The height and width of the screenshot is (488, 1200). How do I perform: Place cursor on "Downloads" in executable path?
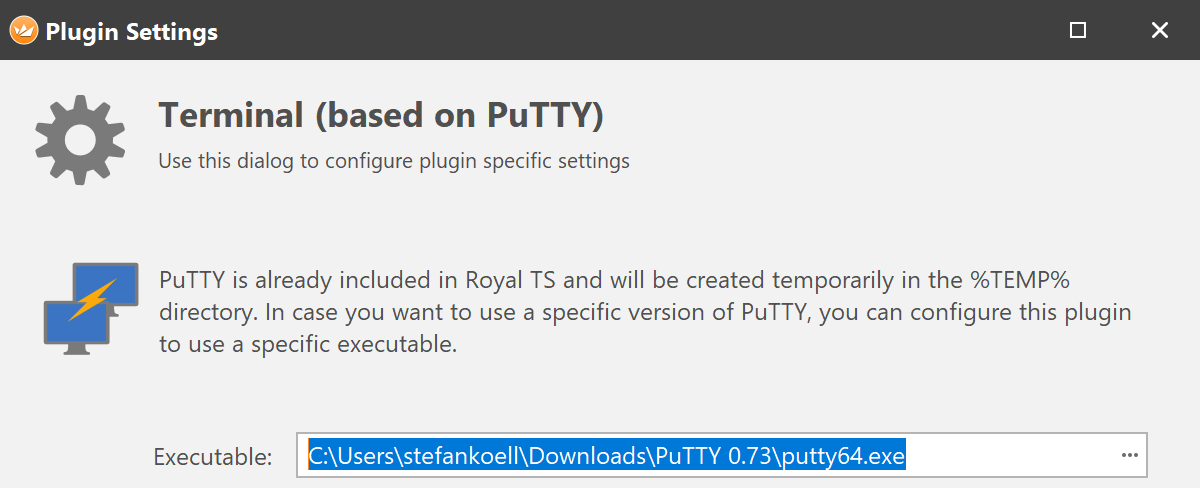(x=588, y=457)
